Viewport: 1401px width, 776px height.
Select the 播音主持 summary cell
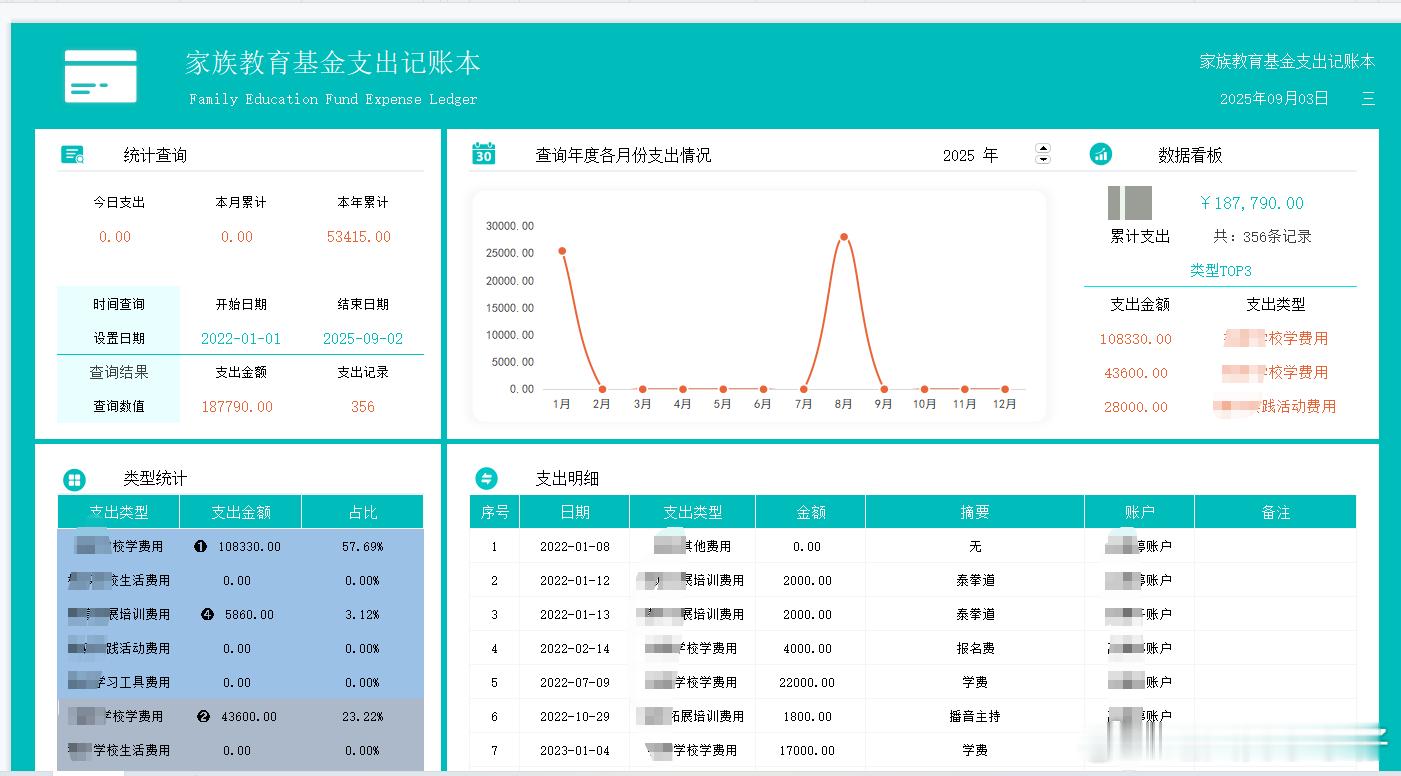[975, 717]
